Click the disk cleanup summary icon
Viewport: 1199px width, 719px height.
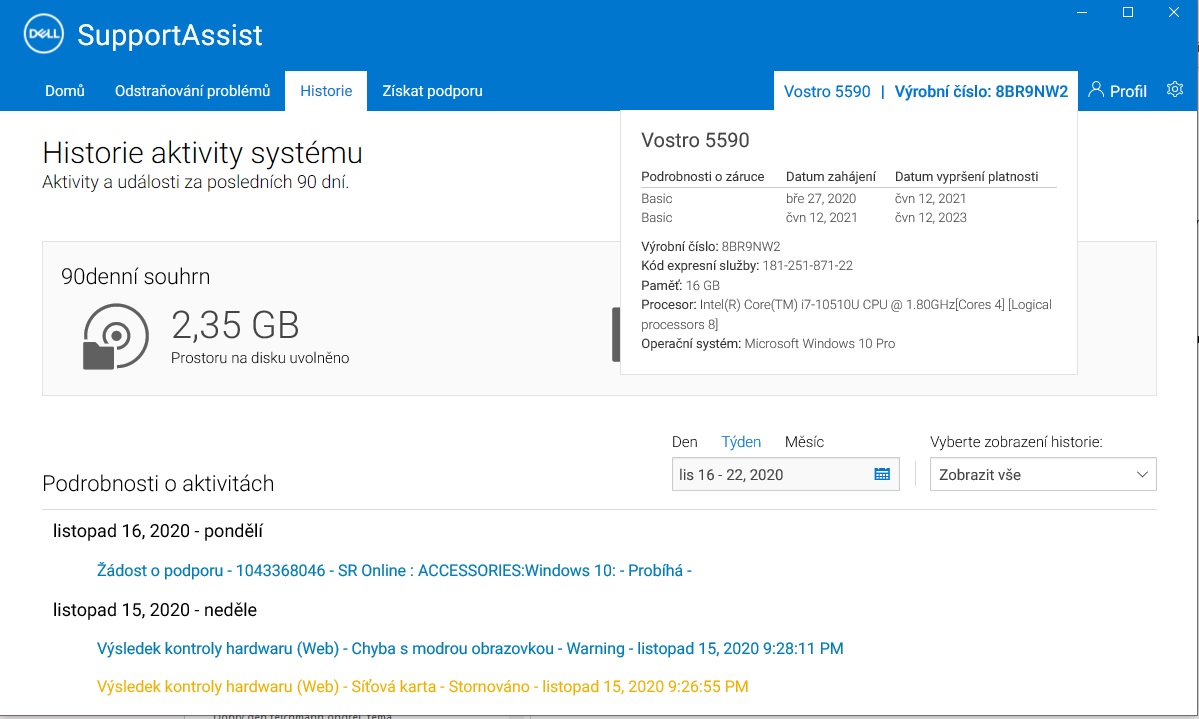tap(115, 337)
